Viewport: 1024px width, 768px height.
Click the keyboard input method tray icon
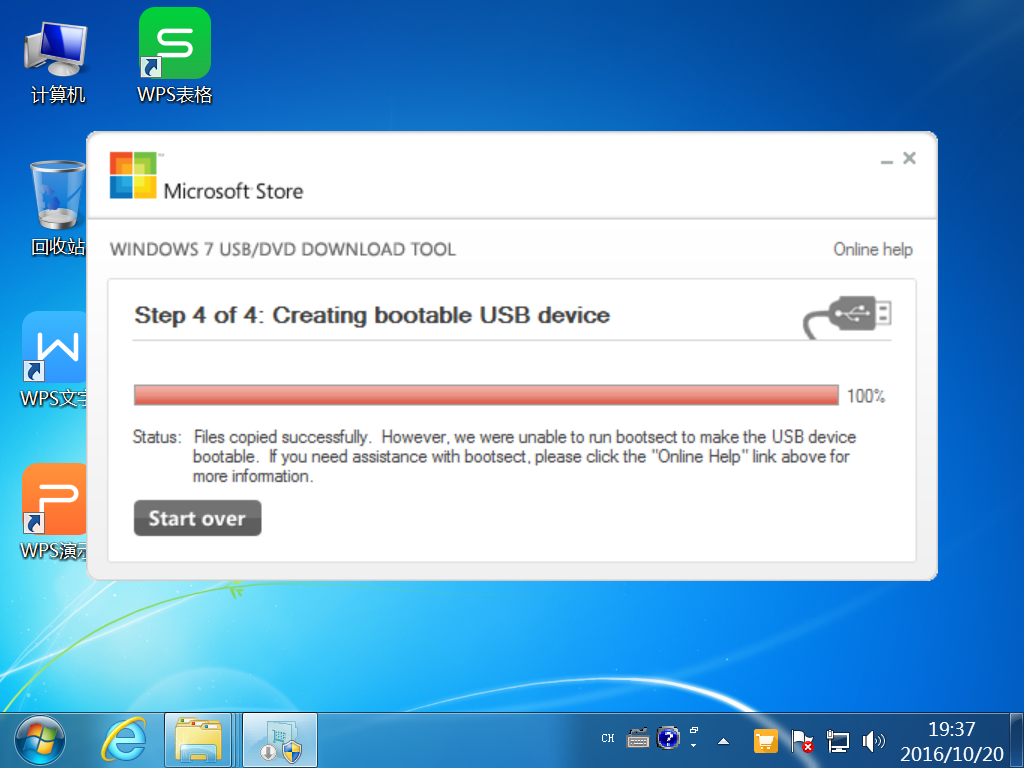637,739
